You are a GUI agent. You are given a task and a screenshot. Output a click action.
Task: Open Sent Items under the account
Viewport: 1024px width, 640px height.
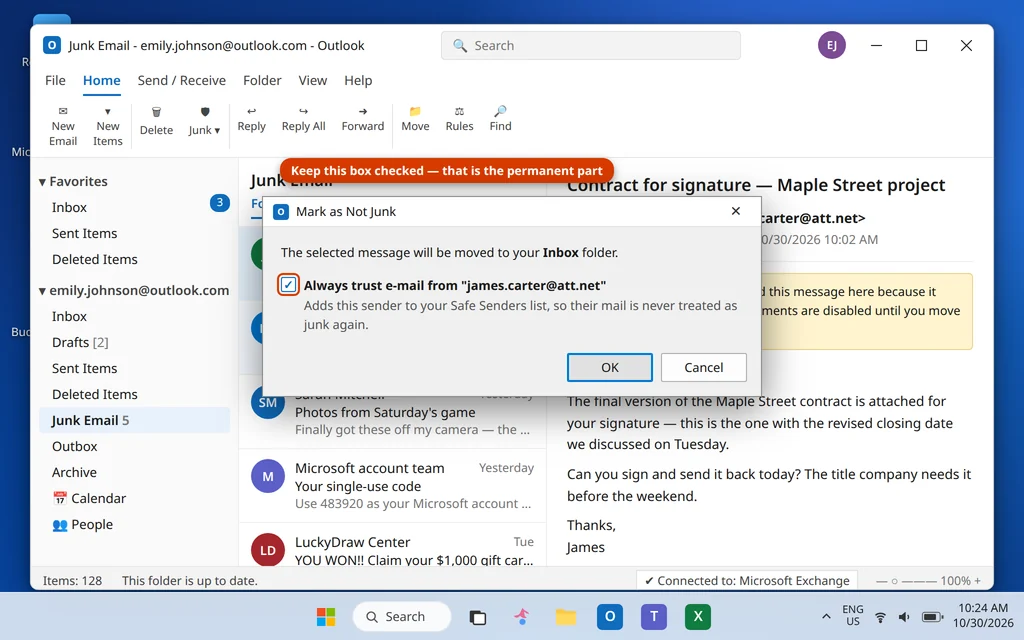[135, 368]
